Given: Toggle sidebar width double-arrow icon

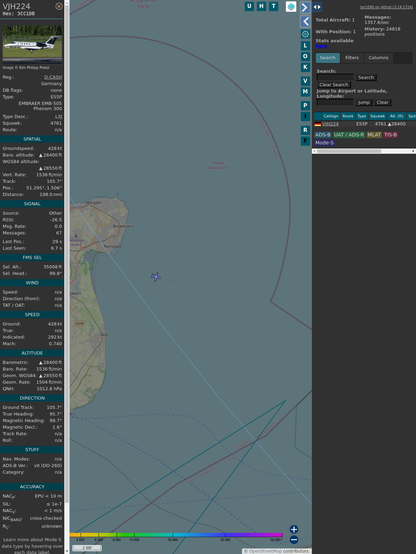Looking at the screenshot, I should tap(317, 7).
